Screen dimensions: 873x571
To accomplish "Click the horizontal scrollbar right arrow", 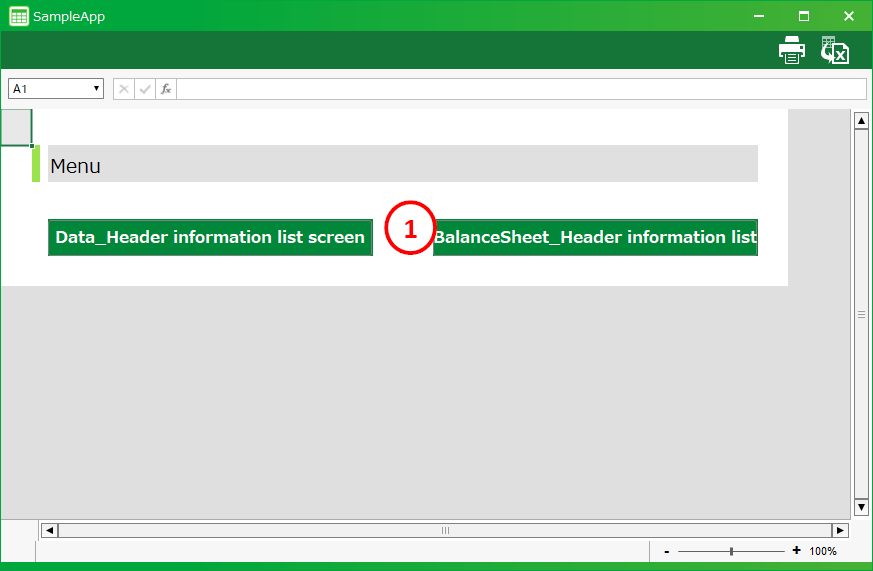I will click(840, 530).
